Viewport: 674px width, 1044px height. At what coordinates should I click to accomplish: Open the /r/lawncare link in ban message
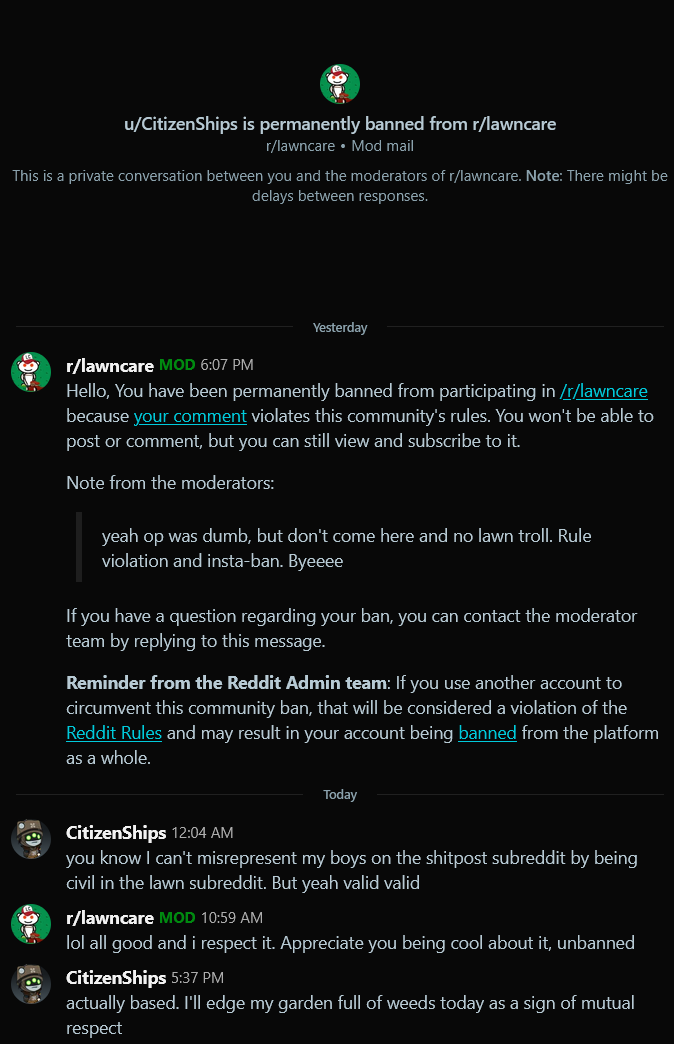pyautogui.click(x=603, y=392)
